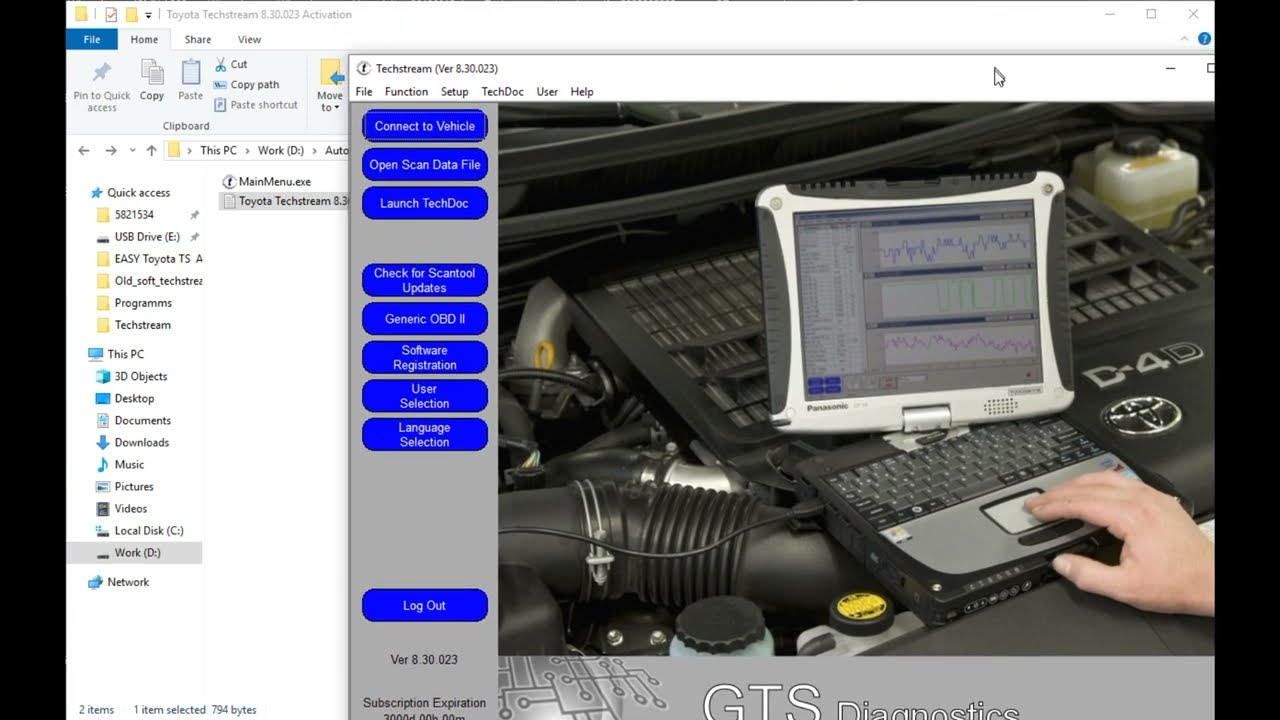Open the EASY Toyota TS folder
The image size is (1280, 720).
point(158,259)
